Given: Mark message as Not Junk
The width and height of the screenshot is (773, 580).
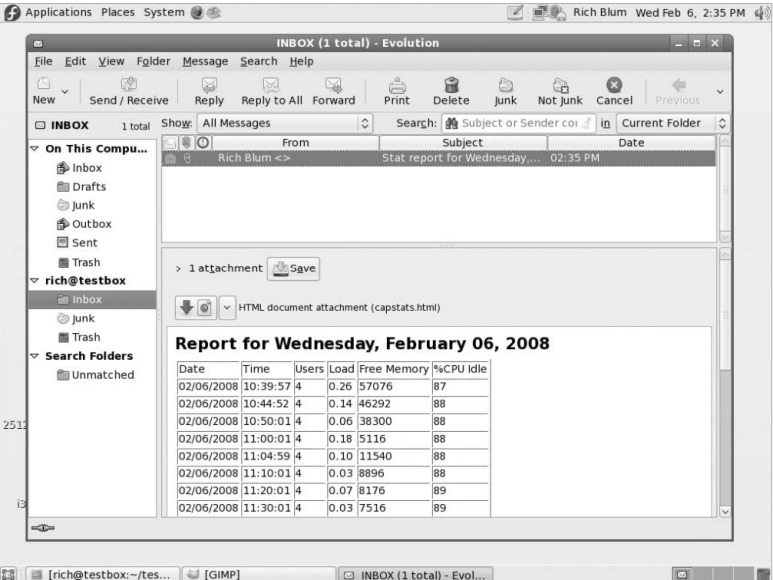Looking at the screenshot, I should [560, 92].
